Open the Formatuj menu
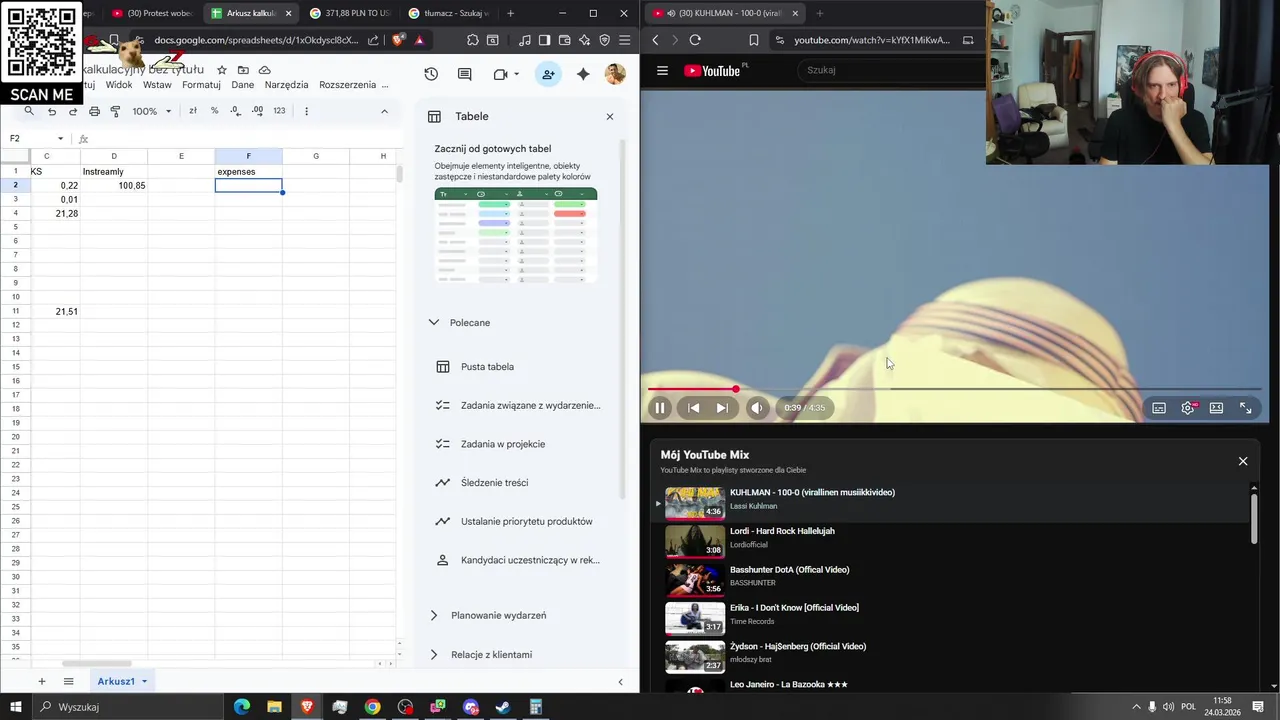The width and height of the screenshot is (1280, 720). pyautogui.click(x=201, y=85)
